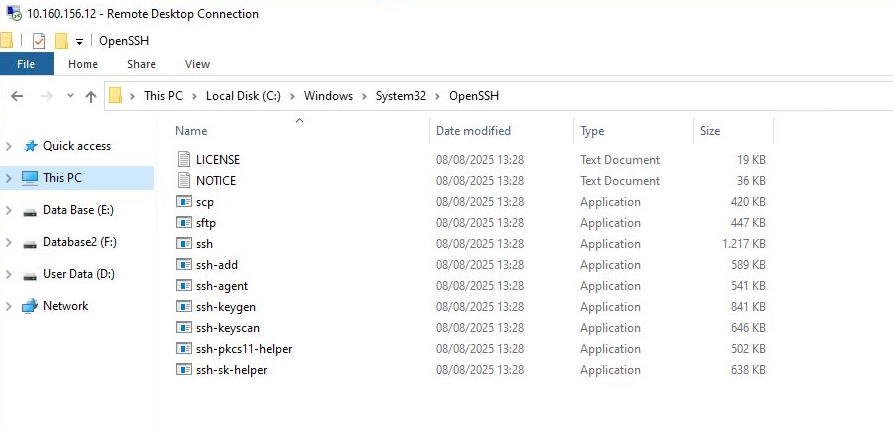Click the 1.217 KB size value
The height and width of the screenshot is (430, 893).
pos(743,244)
